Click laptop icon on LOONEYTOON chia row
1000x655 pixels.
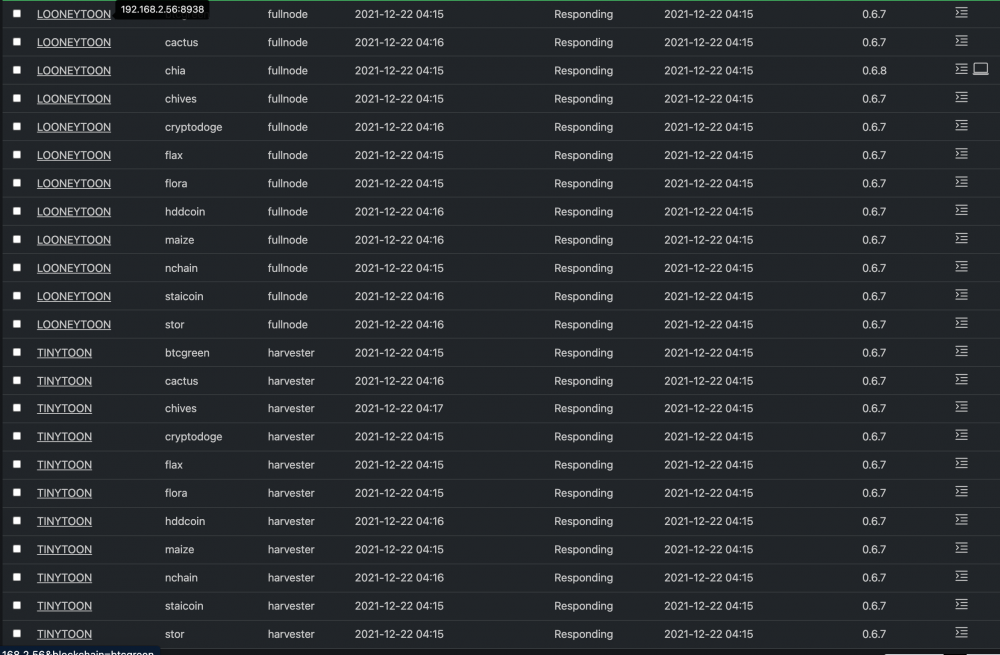(x=981, y=69)
